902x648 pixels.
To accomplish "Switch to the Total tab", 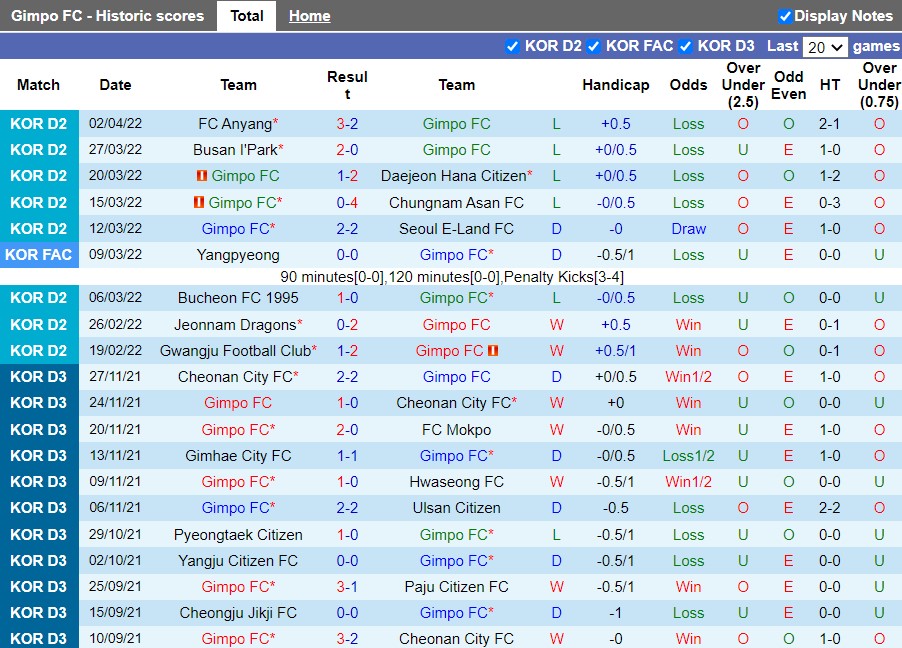I will (247, 16).
